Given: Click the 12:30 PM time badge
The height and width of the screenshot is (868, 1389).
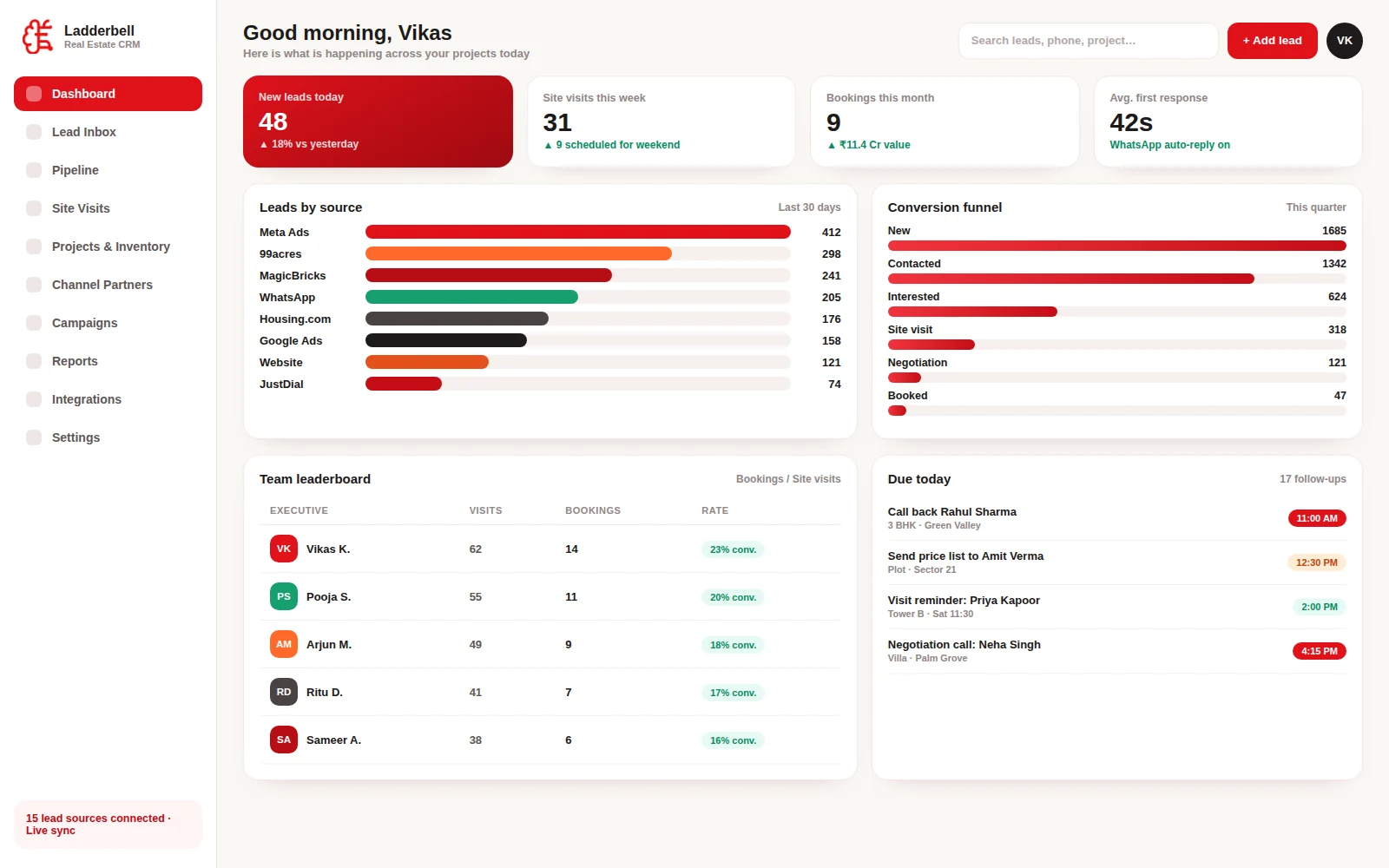Looking at the screenshot, I should (1317, 562).
